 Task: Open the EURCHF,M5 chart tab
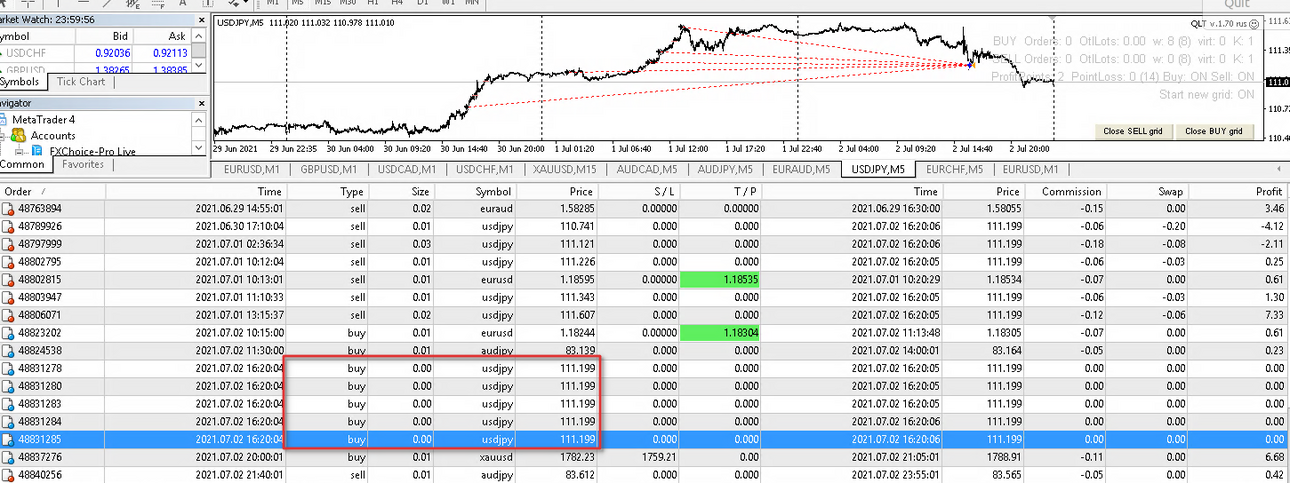coord(954,169)
